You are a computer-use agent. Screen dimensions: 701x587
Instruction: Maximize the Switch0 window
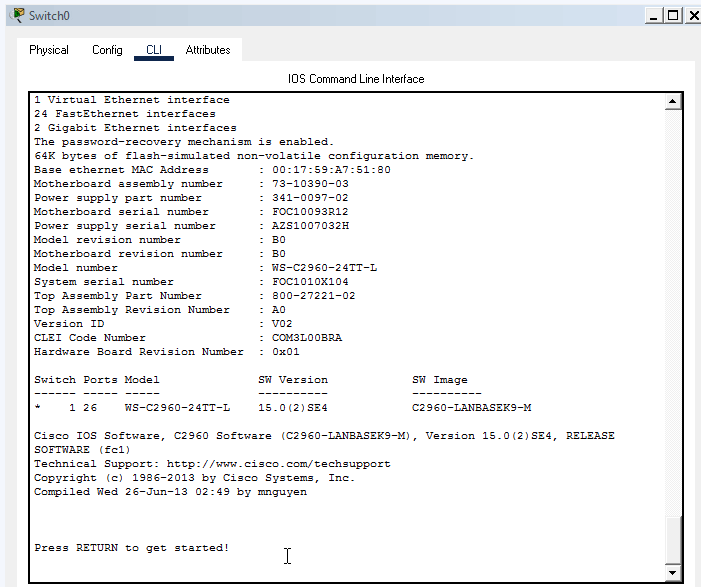671,15
